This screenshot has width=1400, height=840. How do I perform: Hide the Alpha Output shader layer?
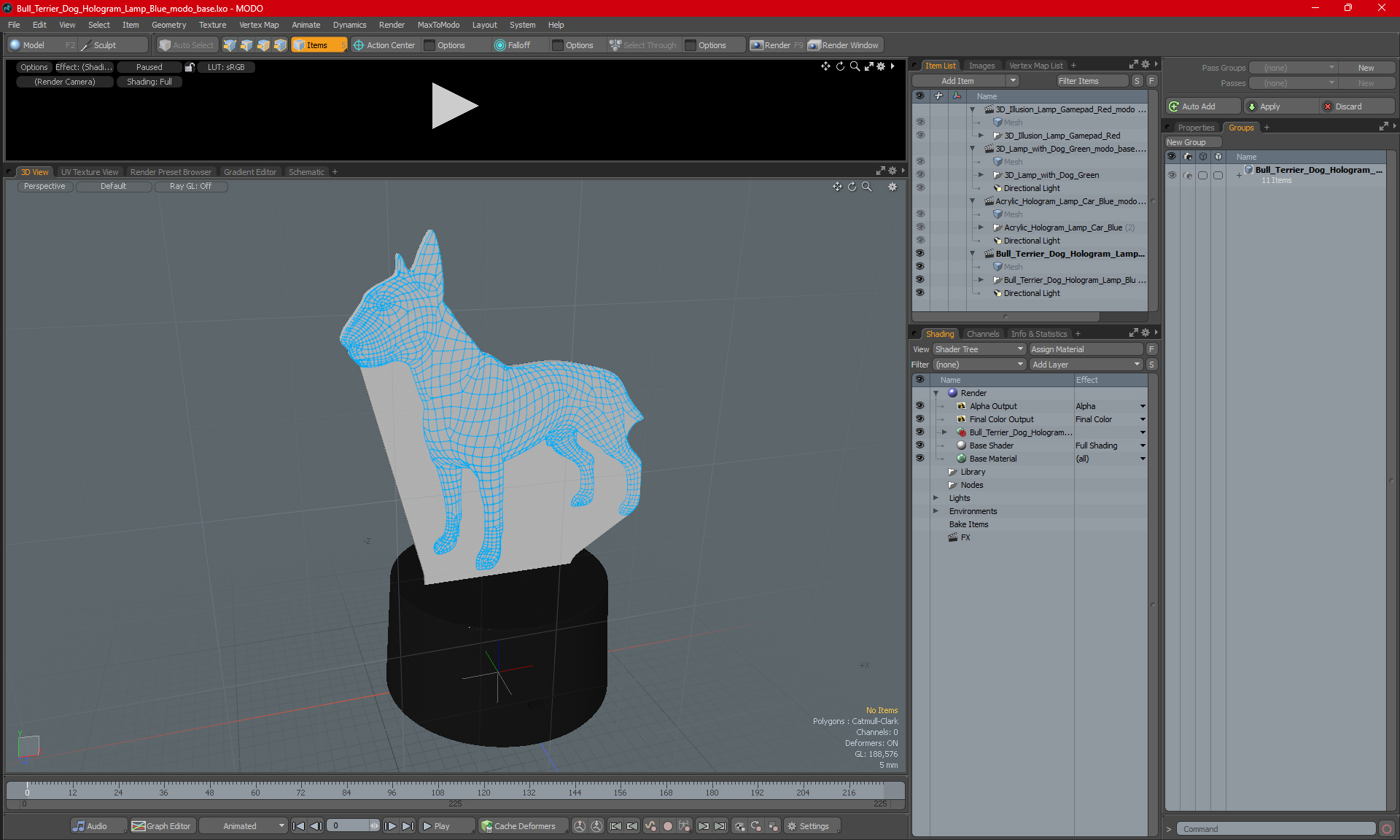[x=919, y=406]
